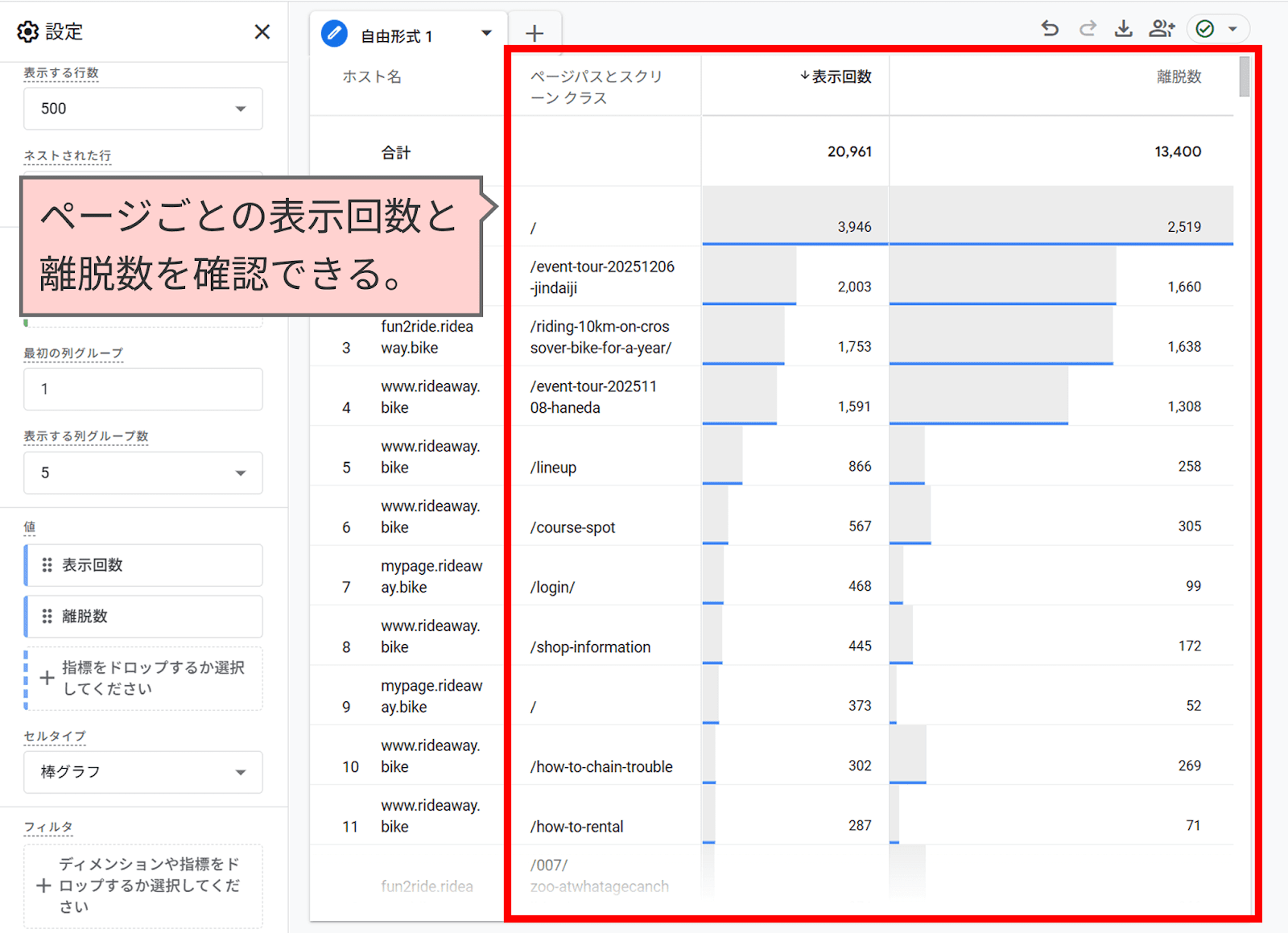Select the 離脱数 metric chip drag handle

pos(46,617)
